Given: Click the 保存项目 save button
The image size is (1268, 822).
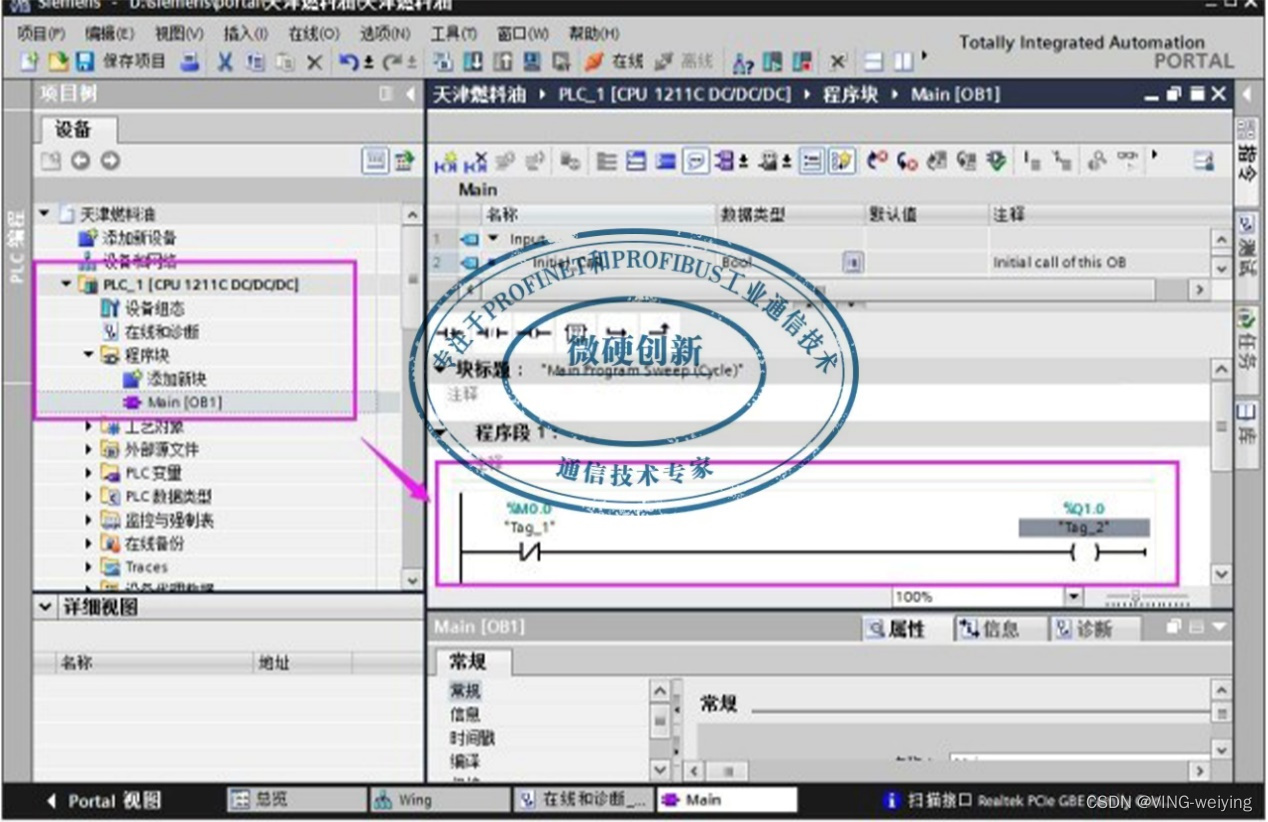Looking at the screenshot, I should point(121,62).
